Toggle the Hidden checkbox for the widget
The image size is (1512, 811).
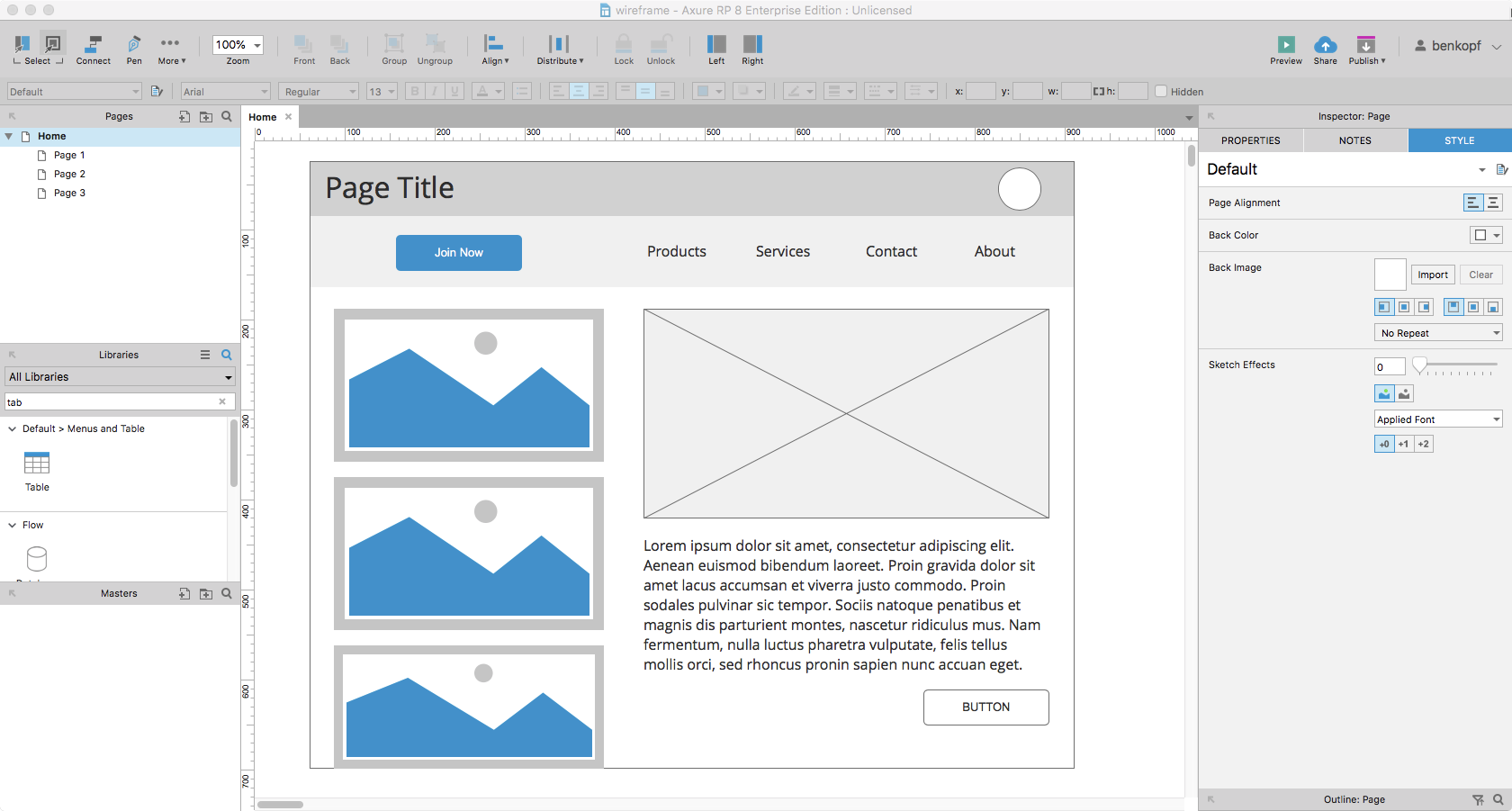(1164, 91)
